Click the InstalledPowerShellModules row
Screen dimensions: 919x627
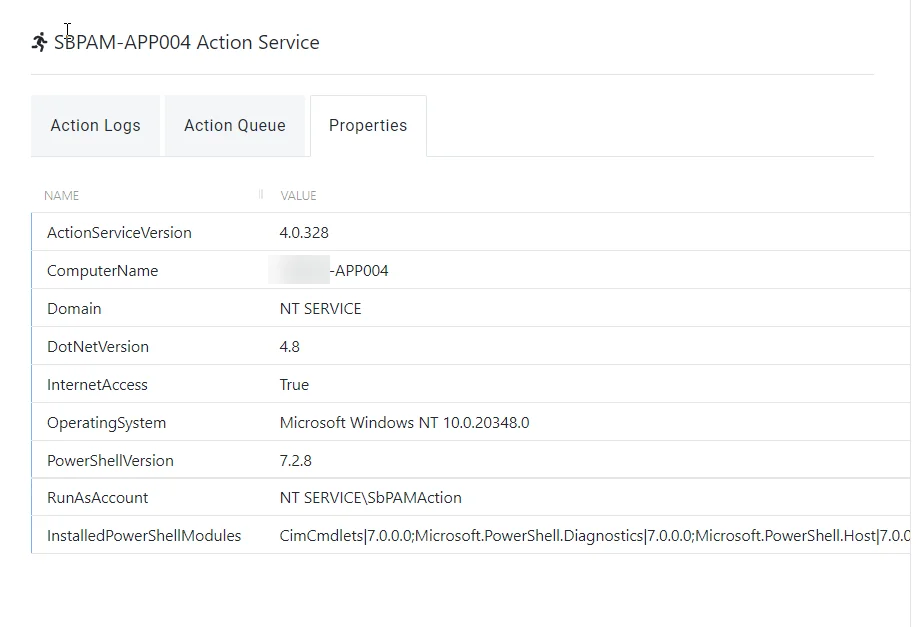471,535
